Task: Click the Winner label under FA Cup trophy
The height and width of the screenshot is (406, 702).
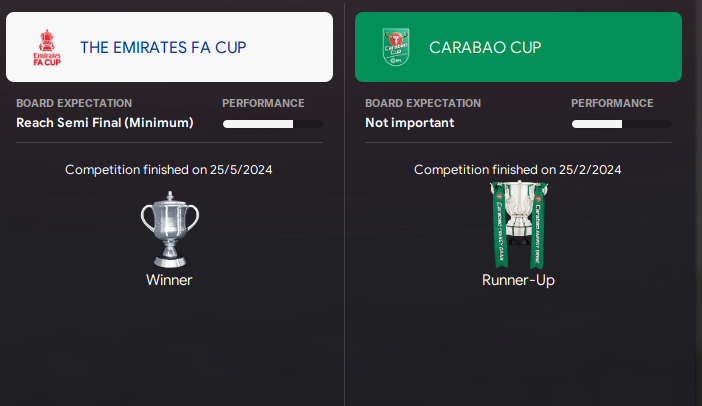Action: coord(169,280)
